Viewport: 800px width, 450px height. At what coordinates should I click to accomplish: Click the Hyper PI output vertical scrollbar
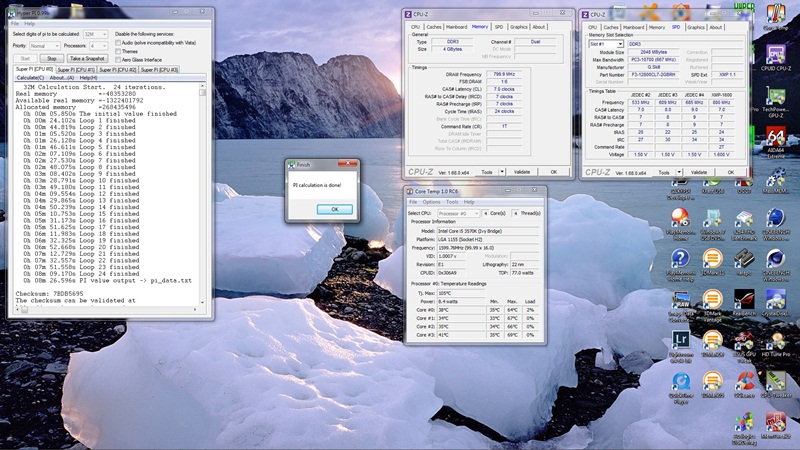[203, 194]
